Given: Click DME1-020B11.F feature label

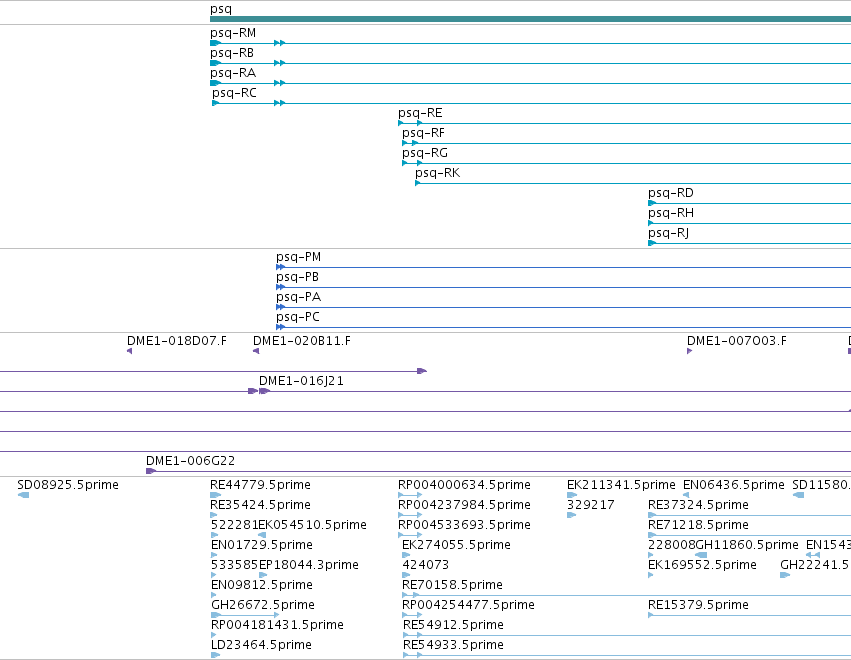Looking at the screenshot, I should click(x=302, y=341).
